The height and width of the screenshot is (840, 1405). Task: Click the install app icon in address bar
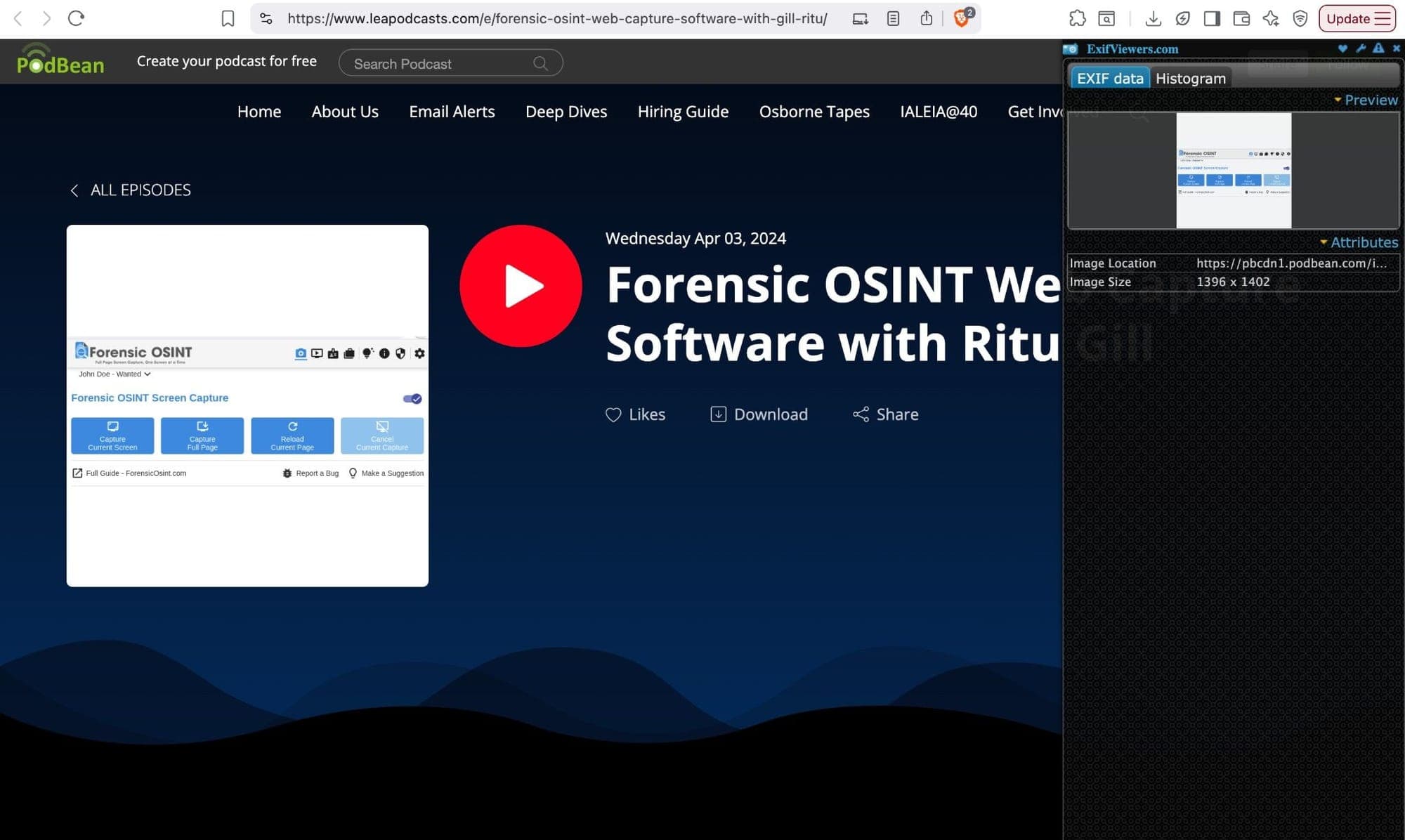pyautogui.click(x=860, y=19)
